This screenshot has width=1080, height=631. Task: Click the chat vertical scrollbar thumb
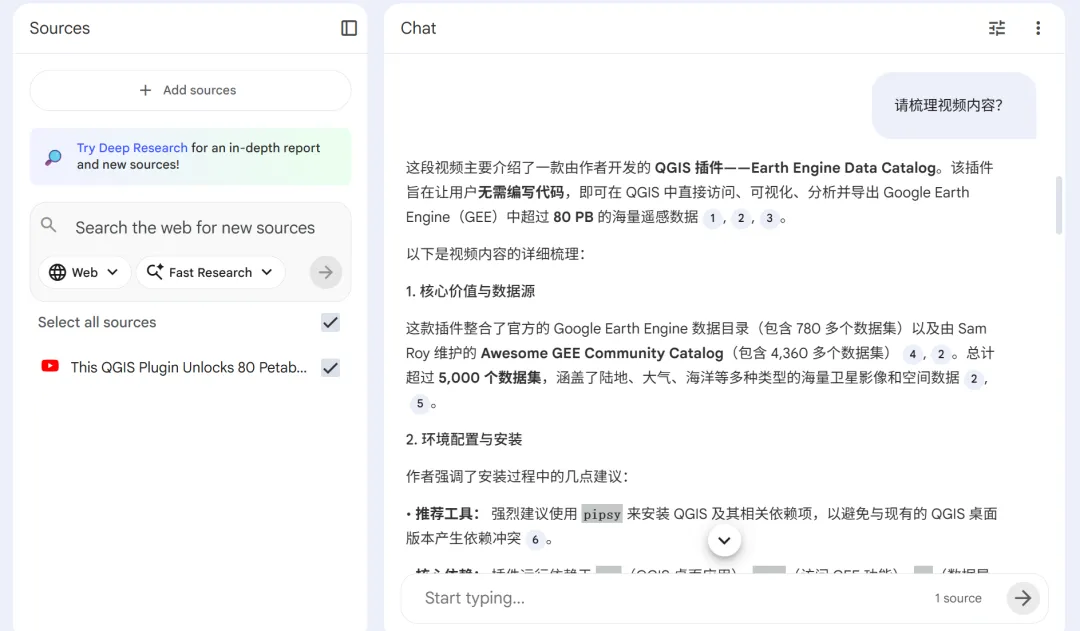tap(1059, 205)
